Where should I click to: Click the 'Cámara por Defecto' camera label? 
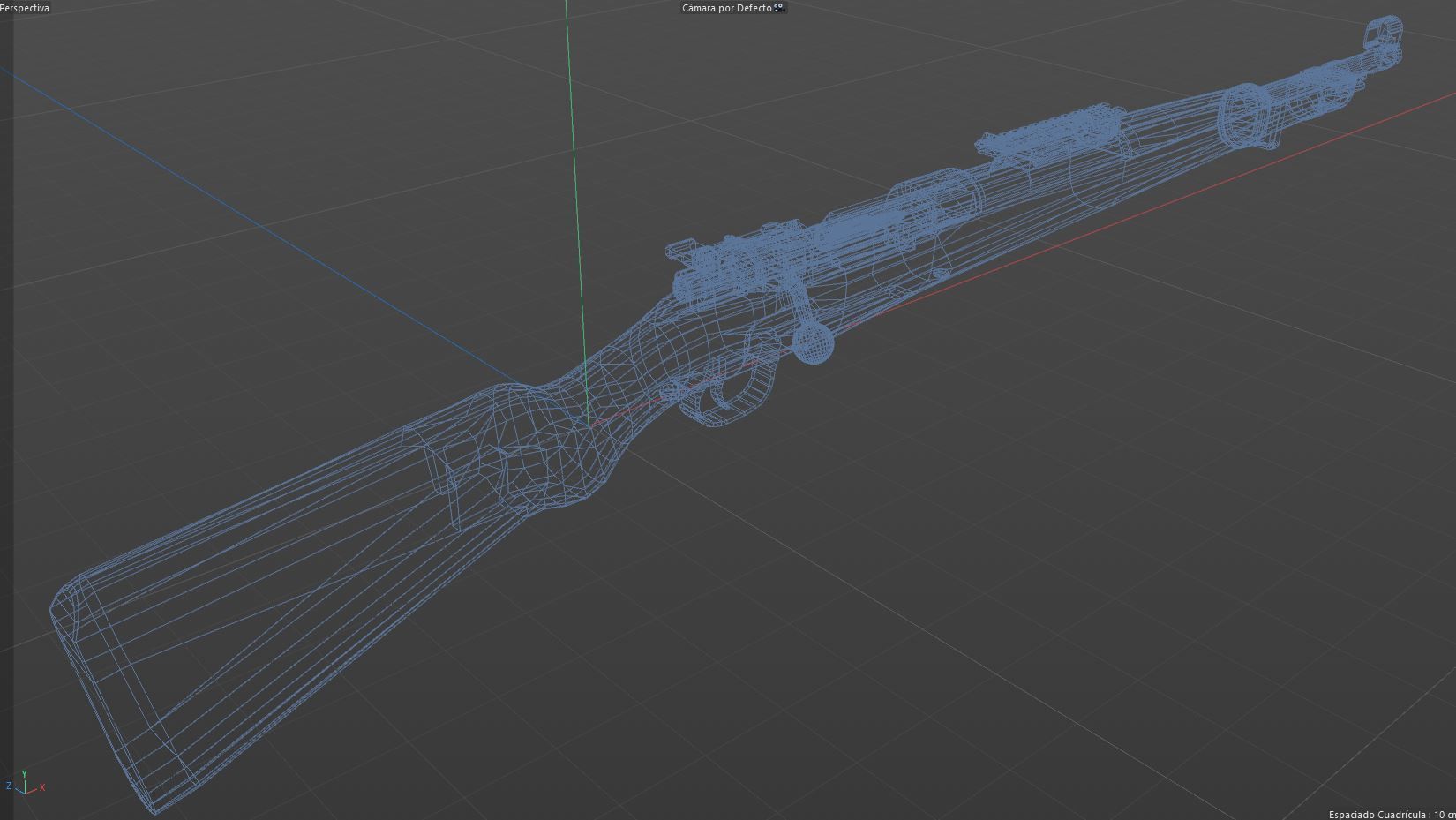(726, 8)
